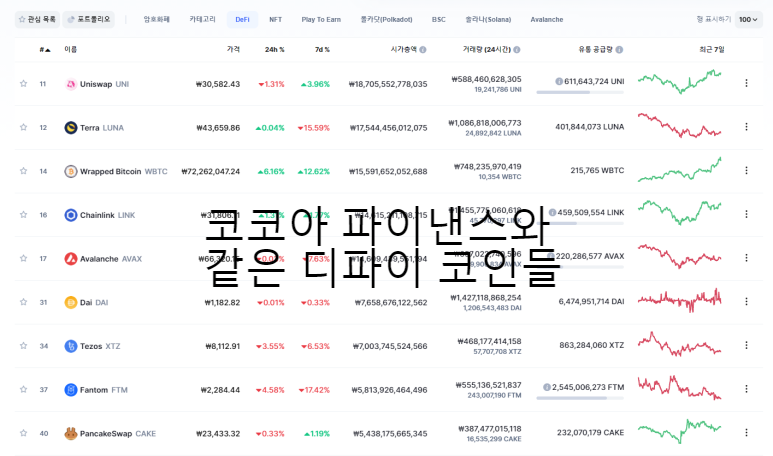This screenshot has width=773, height=456.
Task: Star Uniswap to add to watchlist
Action: click(x=23, y=84)
